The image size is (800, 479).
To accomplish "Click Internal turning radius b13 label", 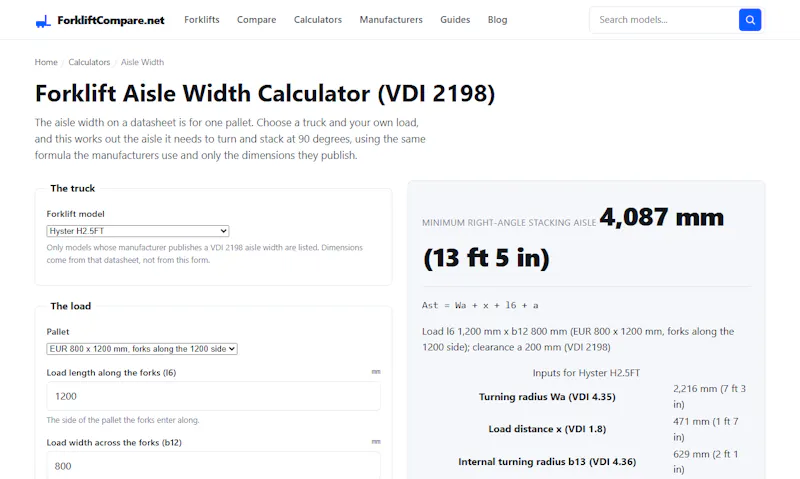I will click(x=547, y=462).
